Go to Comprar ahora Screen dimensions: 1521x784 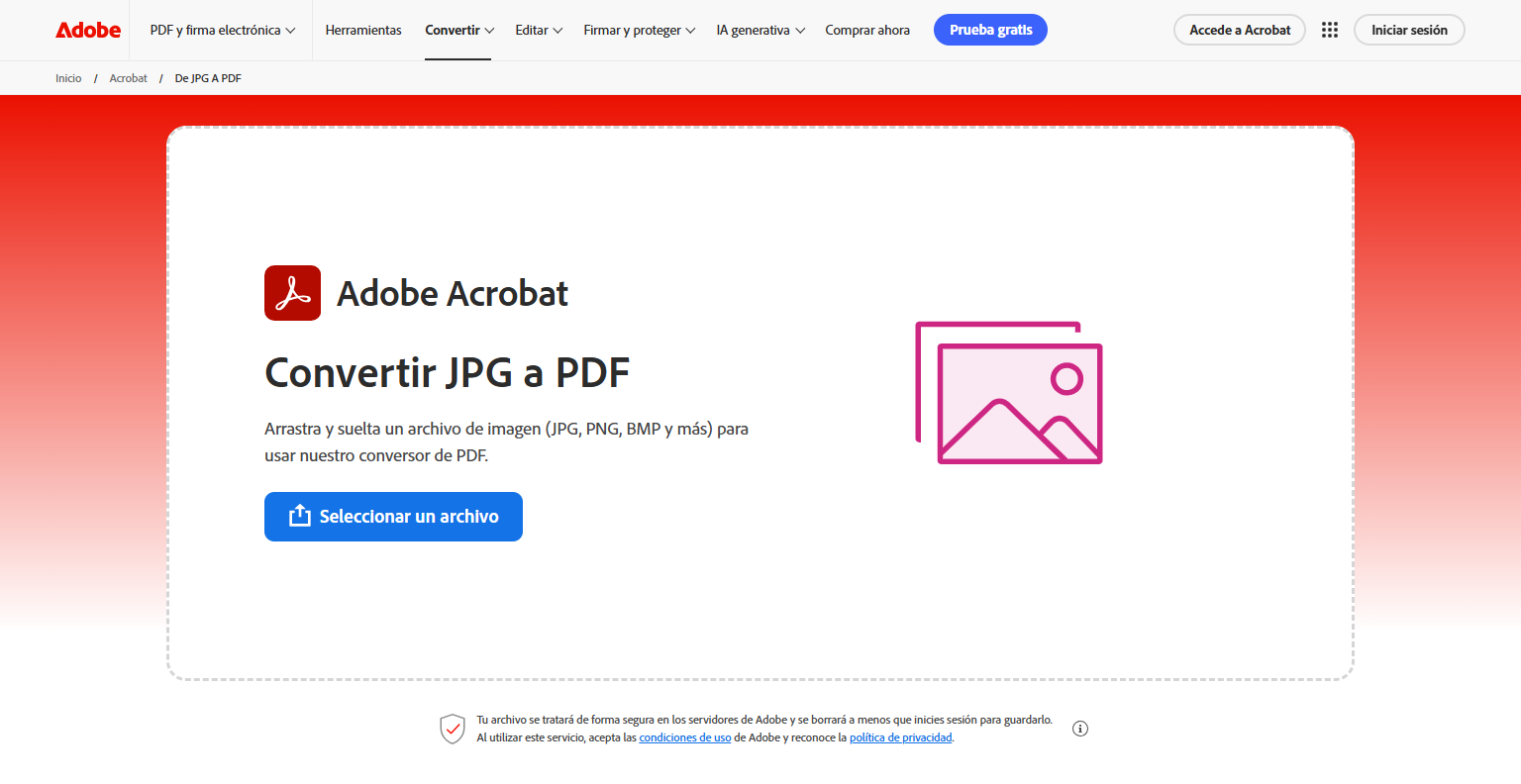[867, 30]
